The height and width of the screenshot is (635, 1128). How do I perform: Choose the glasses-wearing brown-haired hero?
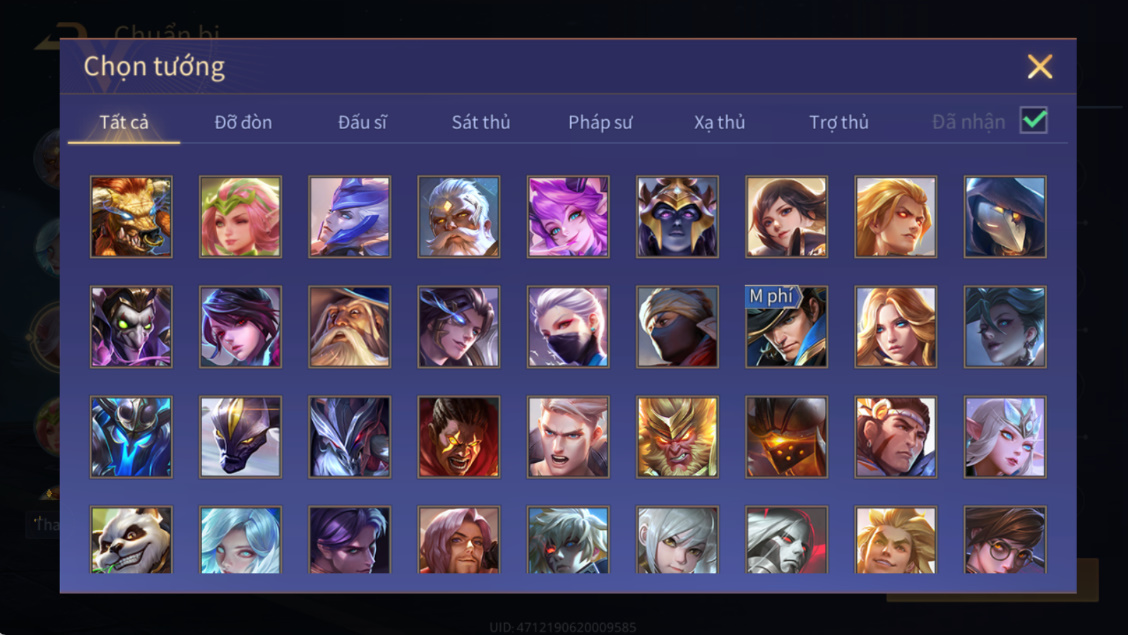click(1005, 539)
